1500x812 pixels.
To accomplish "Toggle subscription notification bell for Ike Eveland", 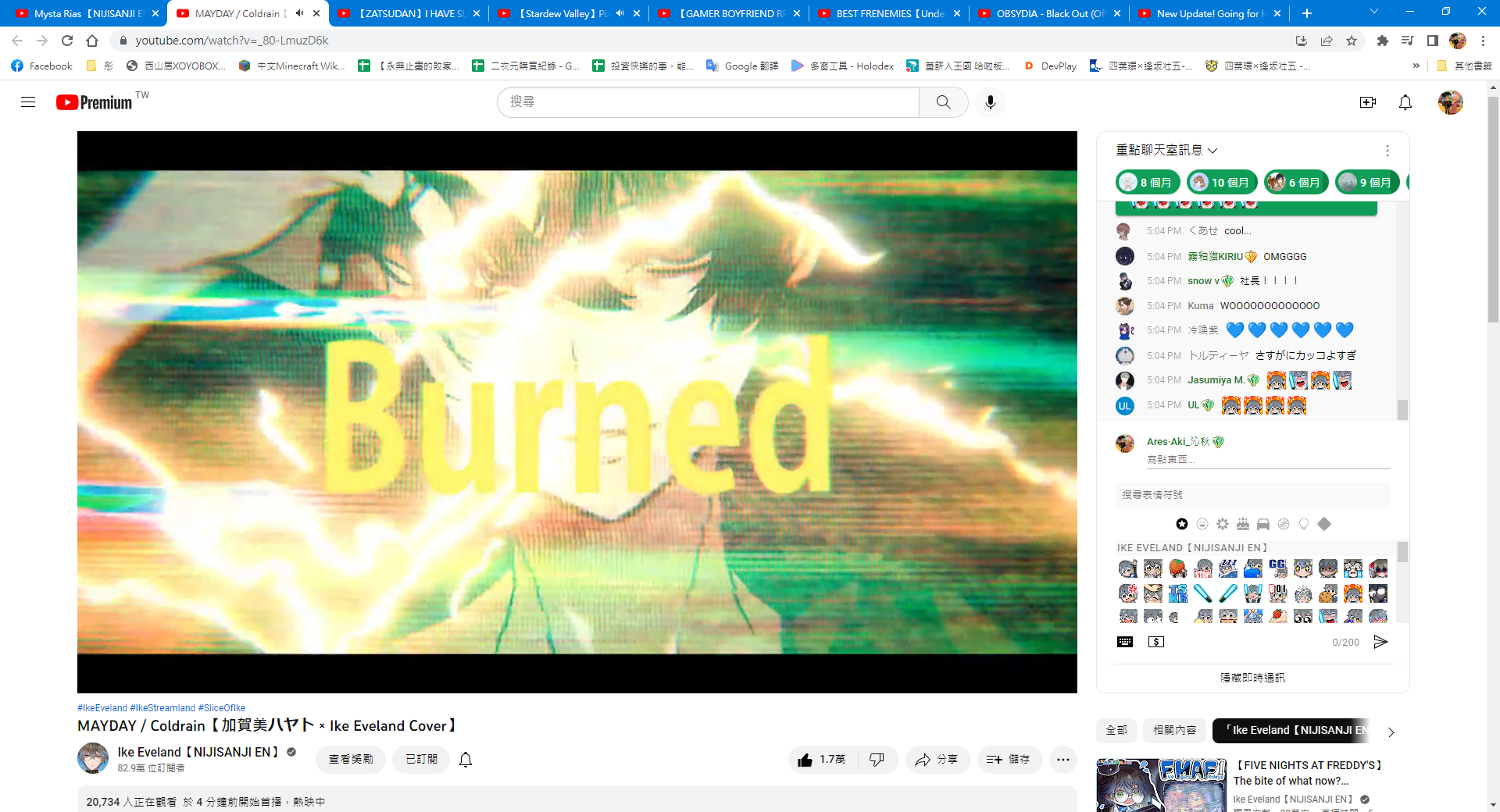I will 466,759.
